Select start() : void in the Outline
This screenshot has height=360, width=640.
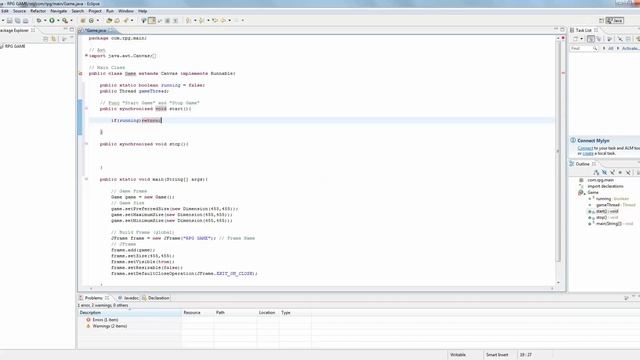pos(607,211)
